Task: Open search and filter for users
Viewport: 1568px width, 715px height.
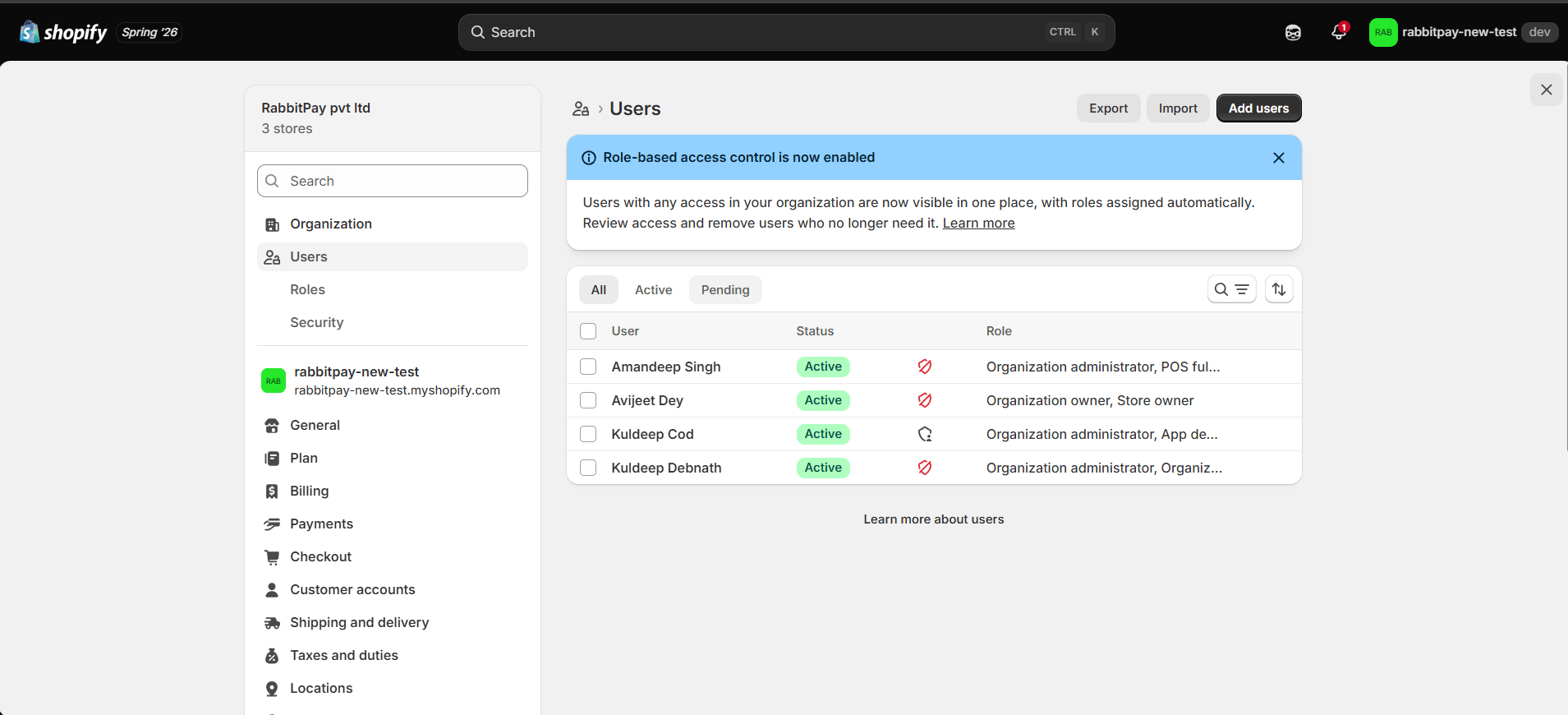Action: click(1231, 289)
